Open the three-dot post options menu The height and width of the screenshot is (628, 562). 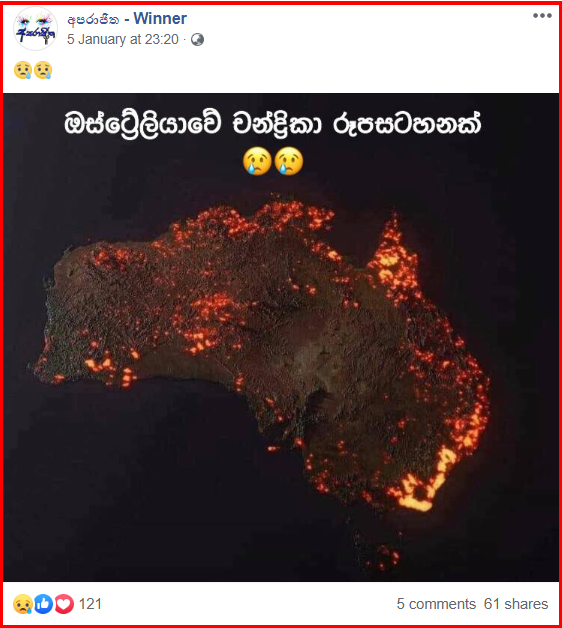(542, 16)
